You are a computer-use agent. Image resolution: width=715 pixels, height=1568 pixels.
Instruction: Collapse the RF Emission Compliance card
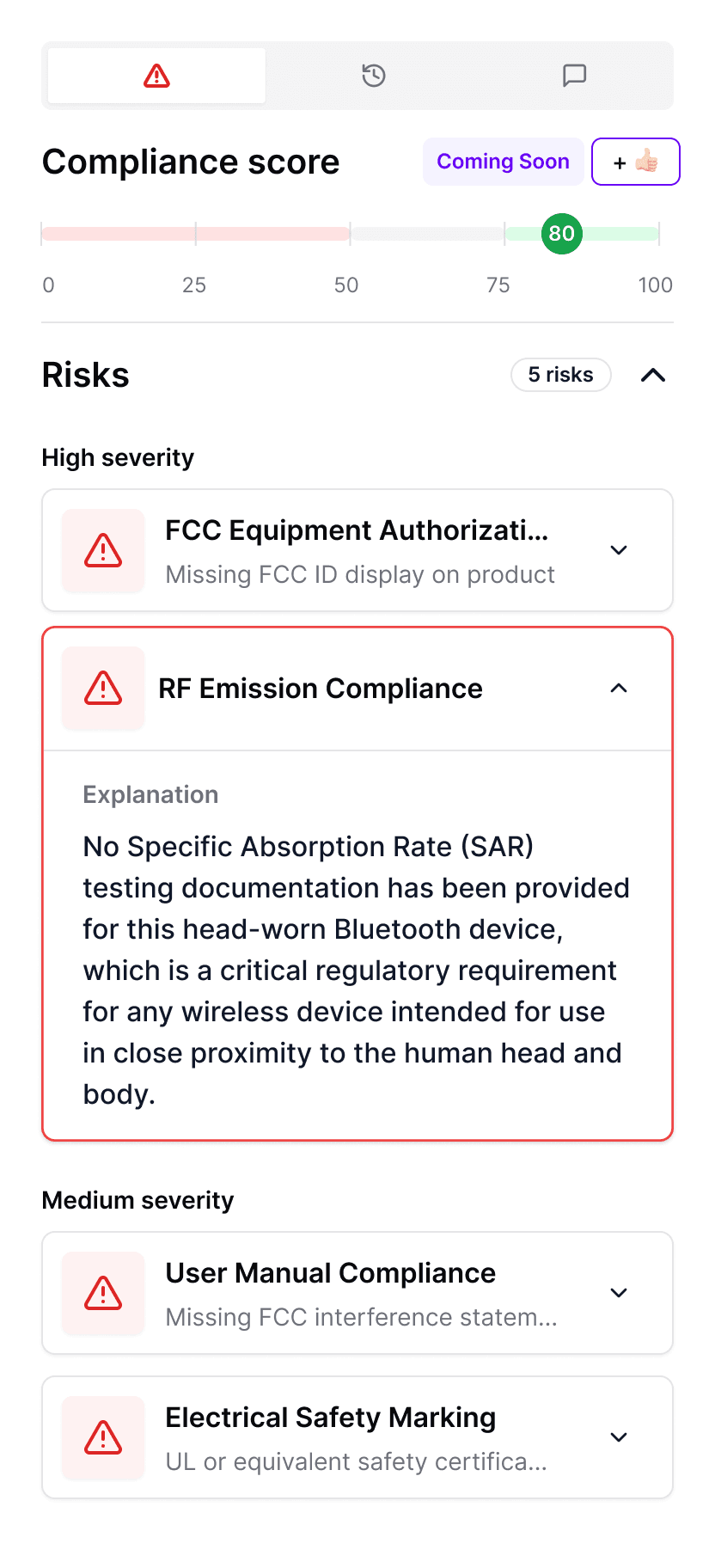point(618,689)
